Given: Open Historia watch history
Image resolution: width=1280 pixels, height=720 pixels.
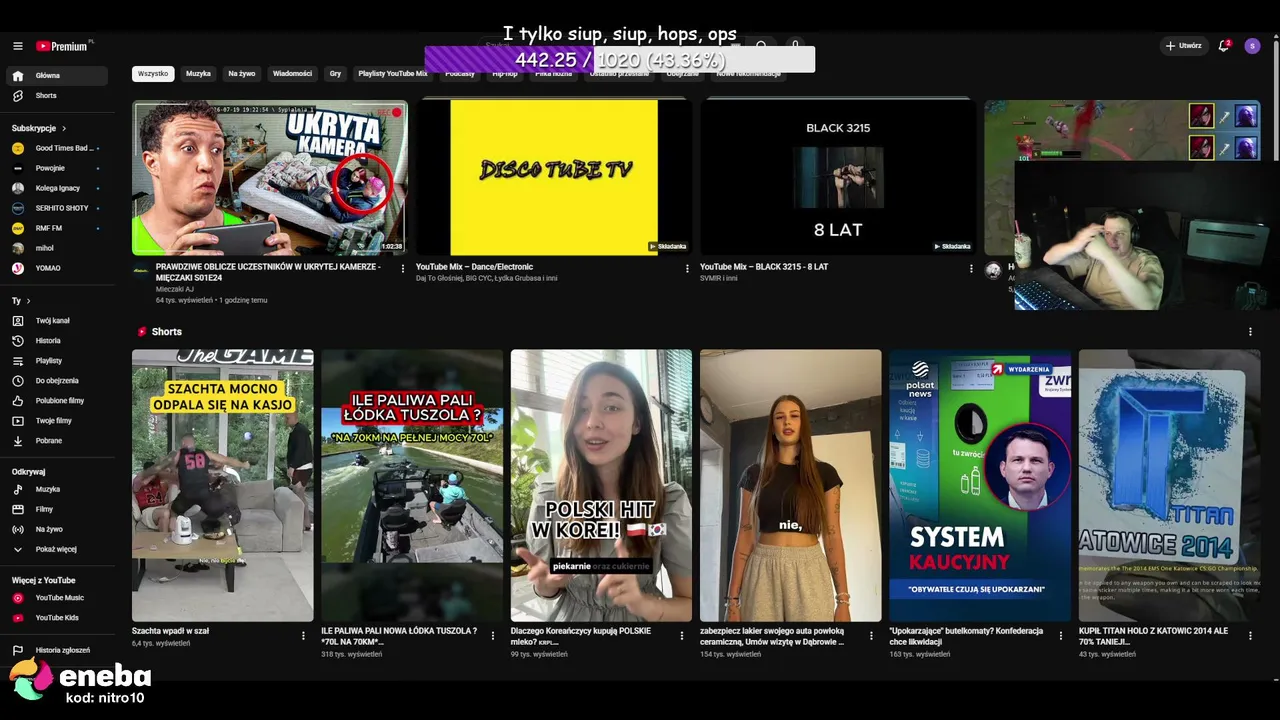Looking at the screenshot, I should (58, 341).
